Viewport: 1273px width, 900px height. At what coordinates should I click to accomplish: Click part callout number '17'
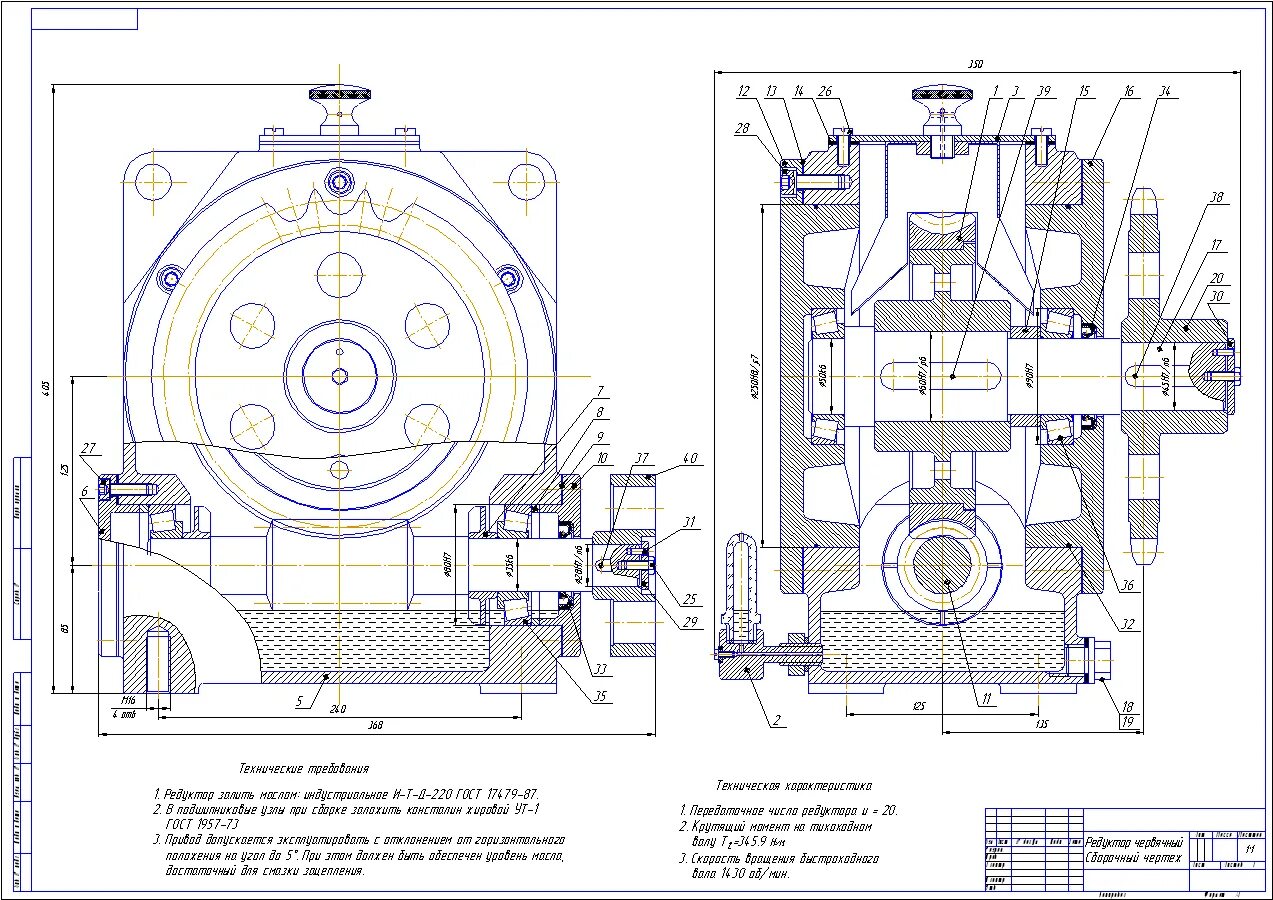click(1216, 244)
